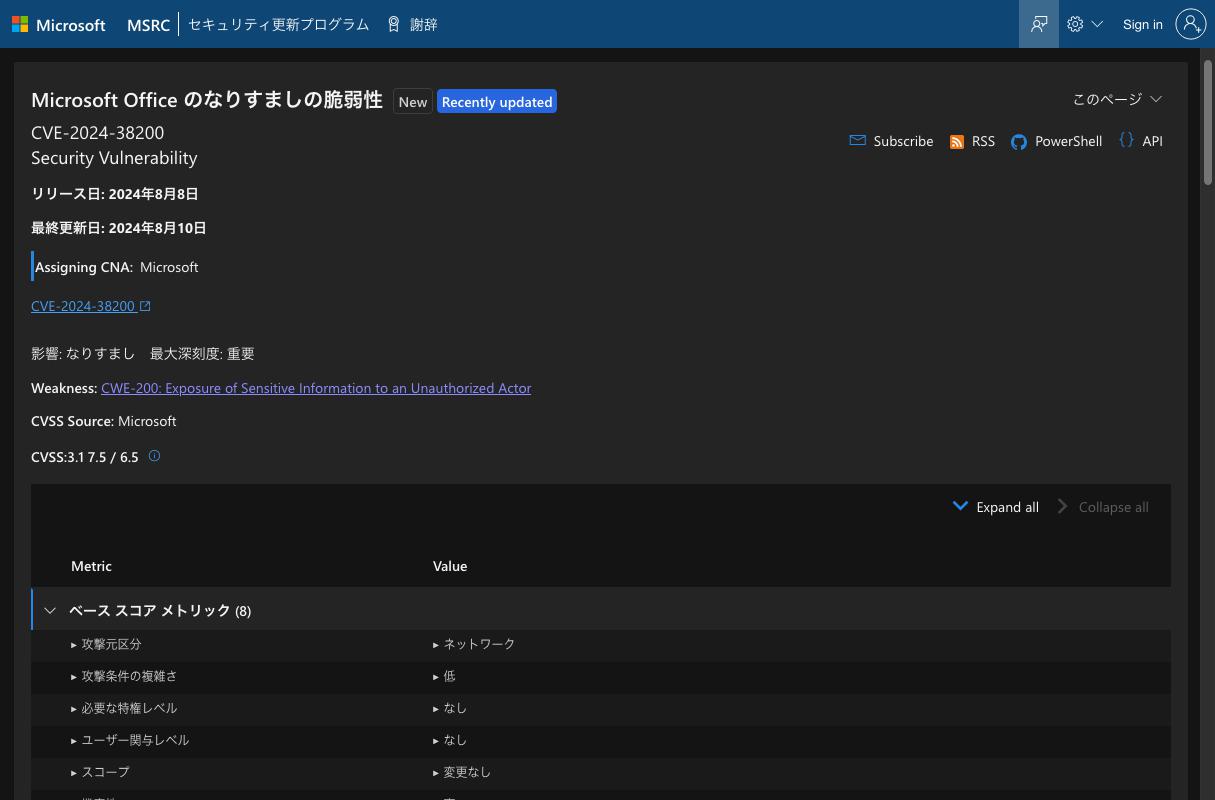Viewport: 1215px width, 800px height.
Task: Open the dropdown arrow next to settings gear
Action: pos(1097,24)
